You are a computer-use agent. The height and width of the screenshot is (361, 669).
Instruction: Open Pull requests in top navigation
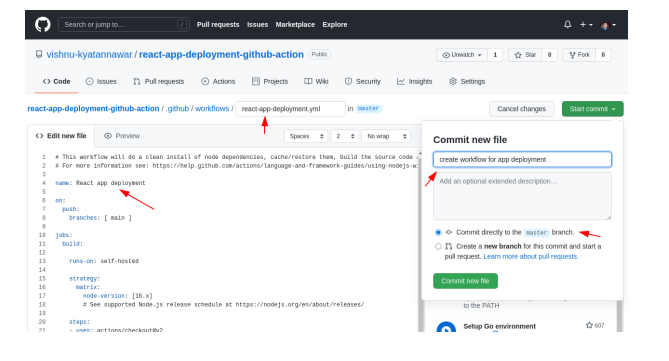coord(218,25)
